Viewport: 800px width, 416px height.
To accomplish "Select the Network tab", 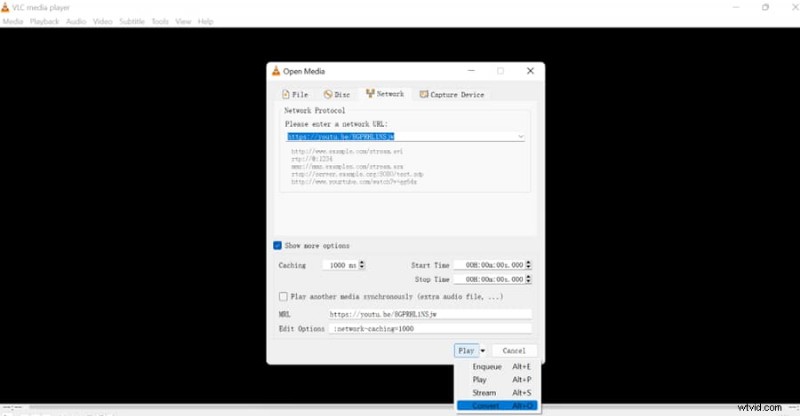I will click(385, 94).
